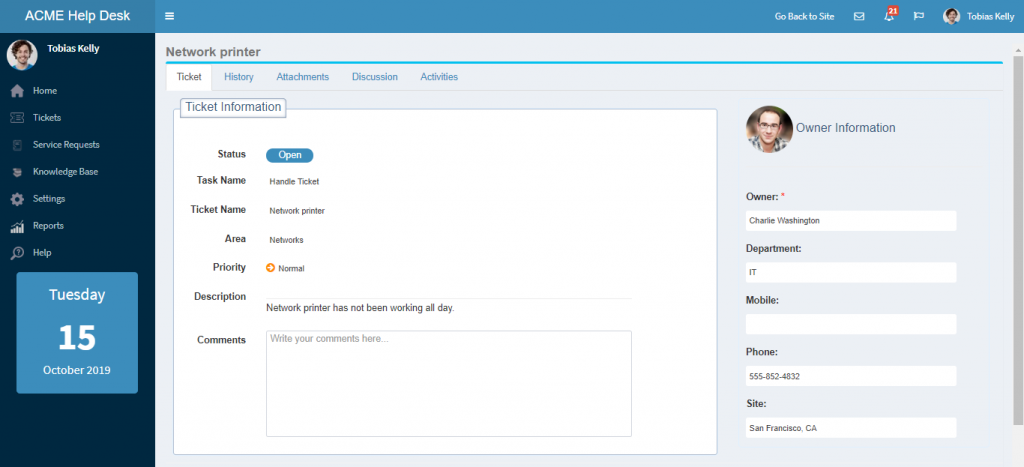Click the Owner field Charlie Washington
This screenshot has width=1024, height=467.
[851, 221]
